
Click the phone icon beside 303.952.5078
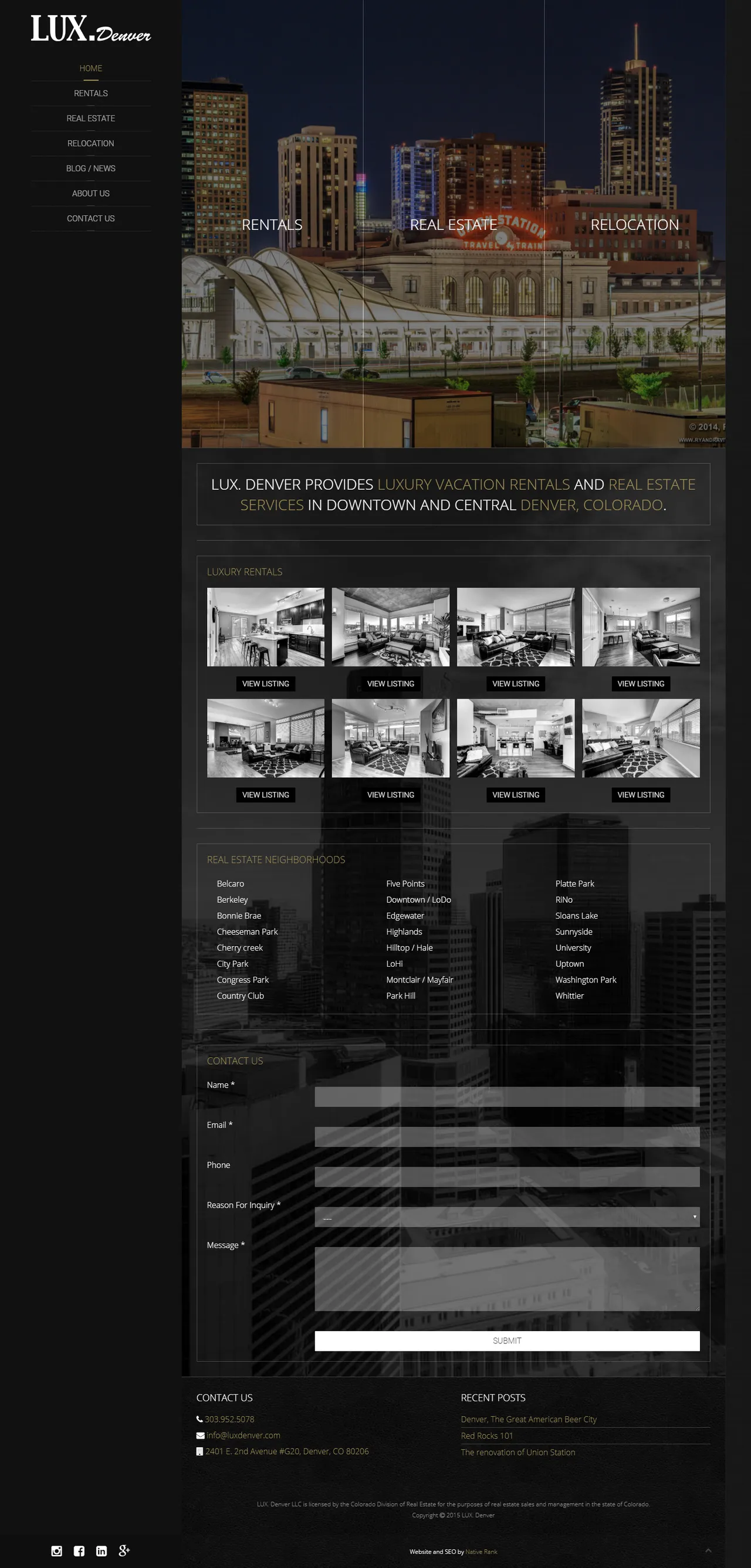click(199, 1419)
